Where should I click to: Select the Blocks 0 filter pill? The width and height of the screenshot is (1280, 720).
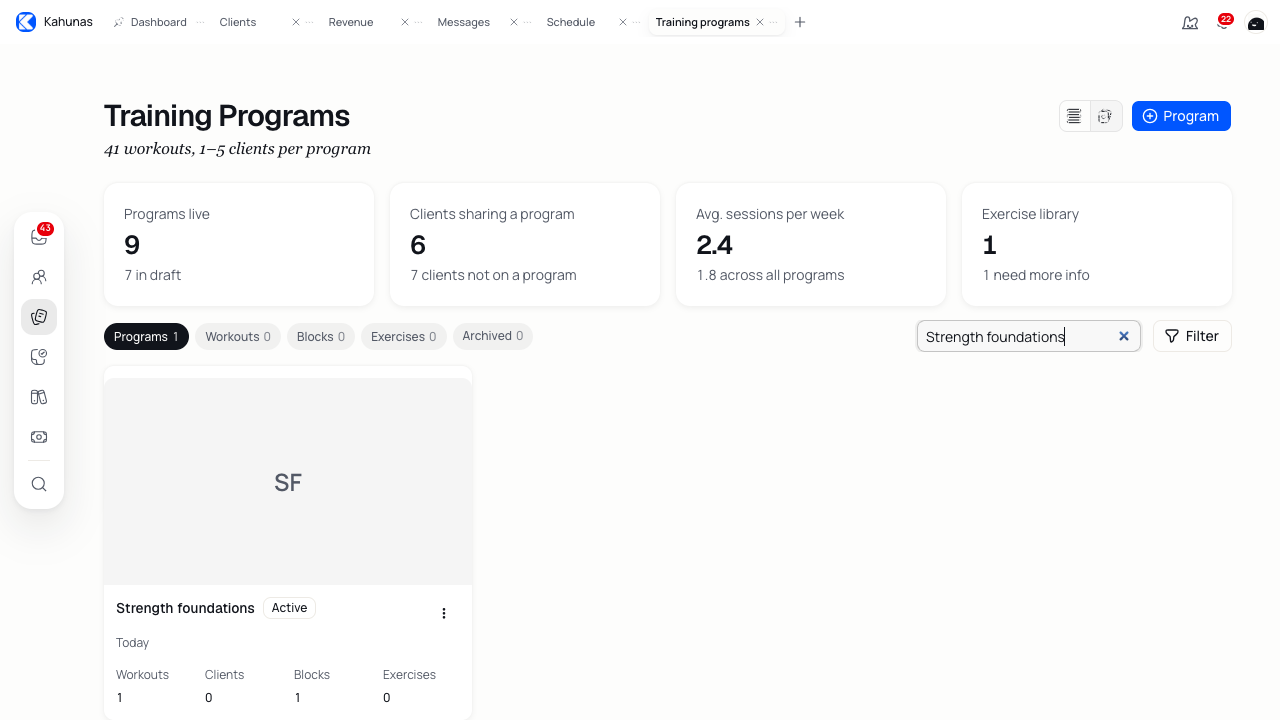[x=321, y=337]
